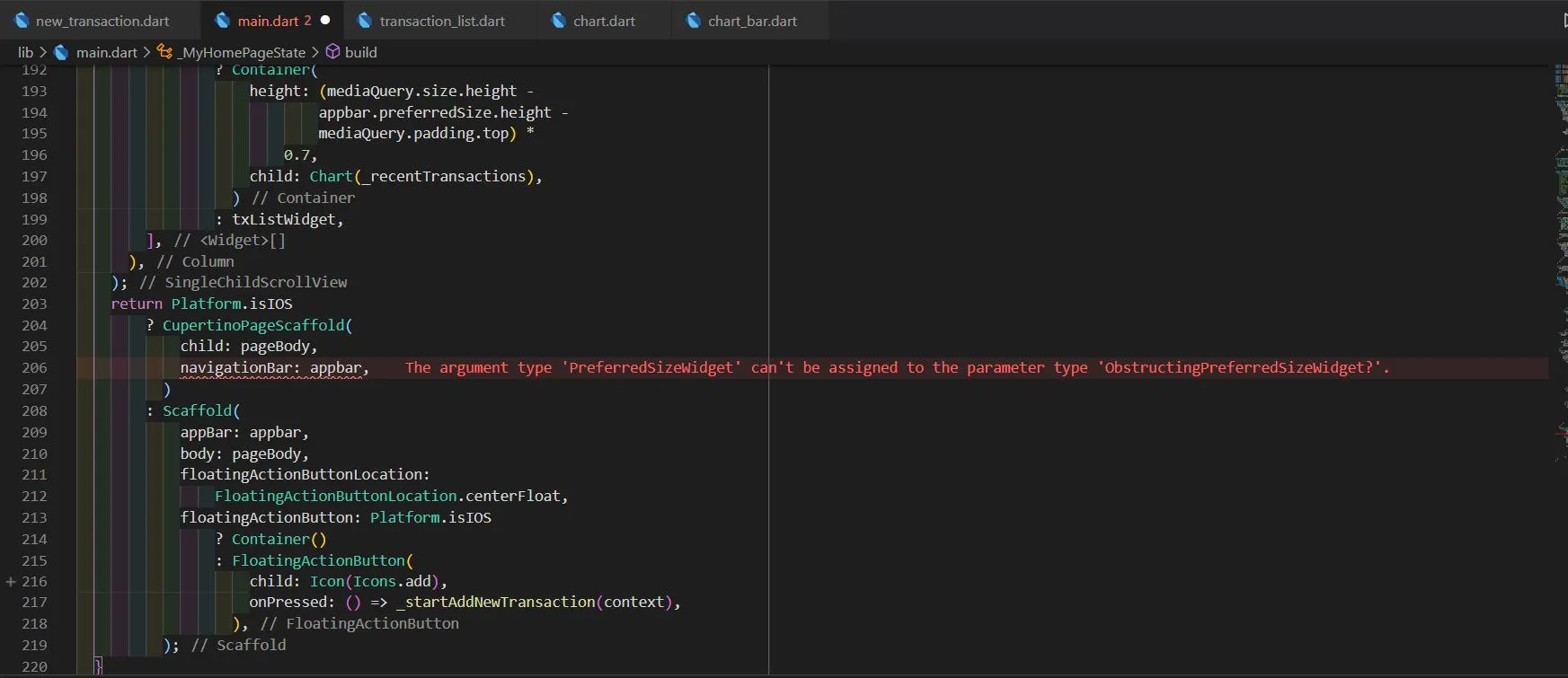Click 'Scaffold(' on line 208
The width and height of the screenshot is (1568, 678).
(x=201, y=410)
